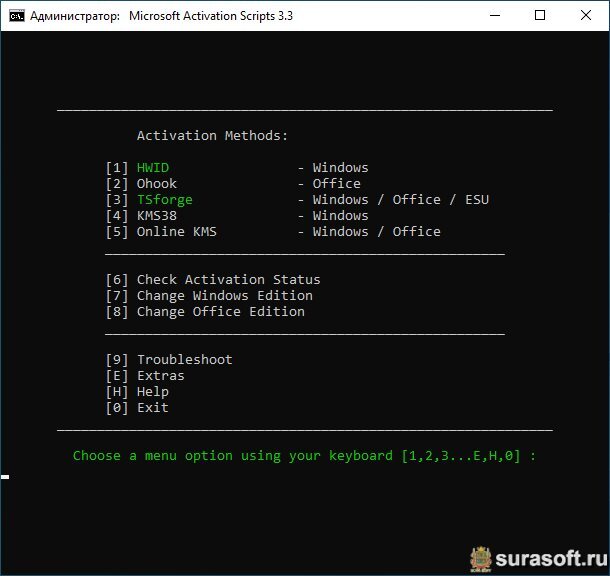Click the Exit entry
610x576 pixels.
pos(137,408)
